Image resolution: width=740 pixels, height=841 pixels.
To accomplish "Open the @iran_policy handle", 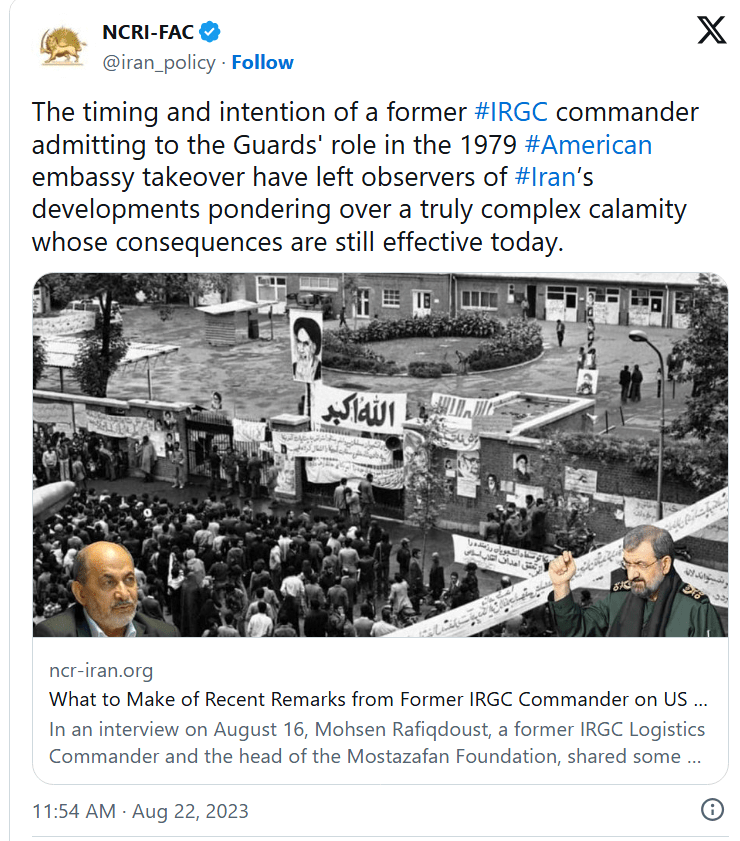I will pos(159,63).
